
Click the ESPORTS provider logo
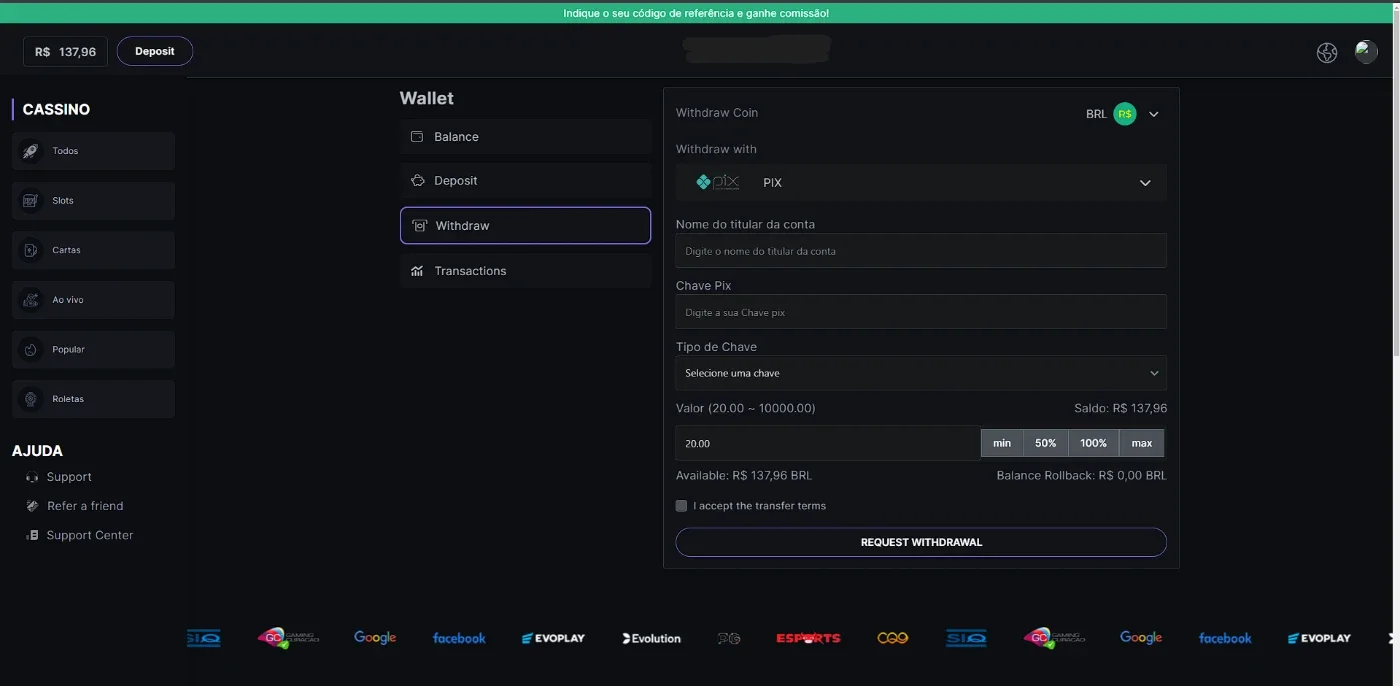pos(808,638)
